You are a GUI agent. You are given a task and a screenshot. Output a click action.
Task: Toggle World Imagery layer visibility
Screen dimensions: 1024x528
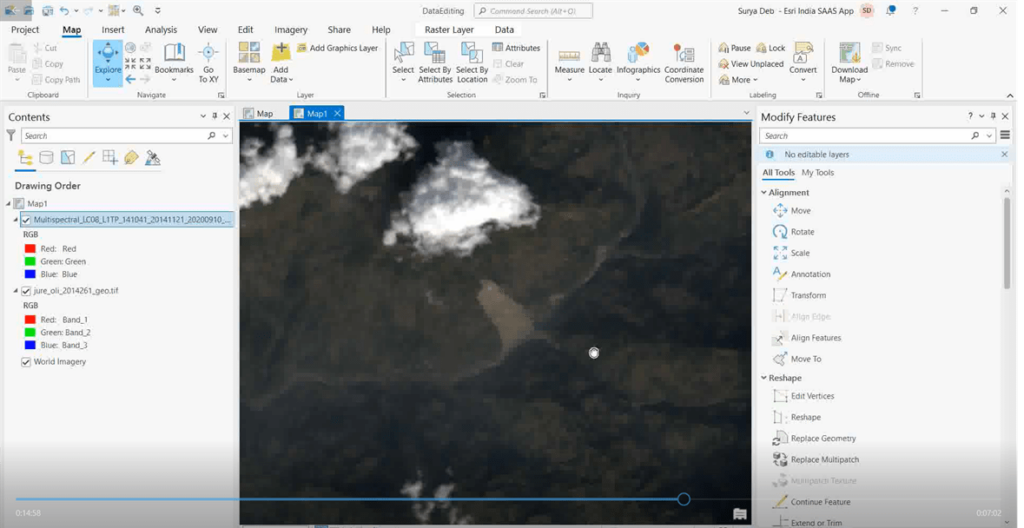tap(26, 361)
